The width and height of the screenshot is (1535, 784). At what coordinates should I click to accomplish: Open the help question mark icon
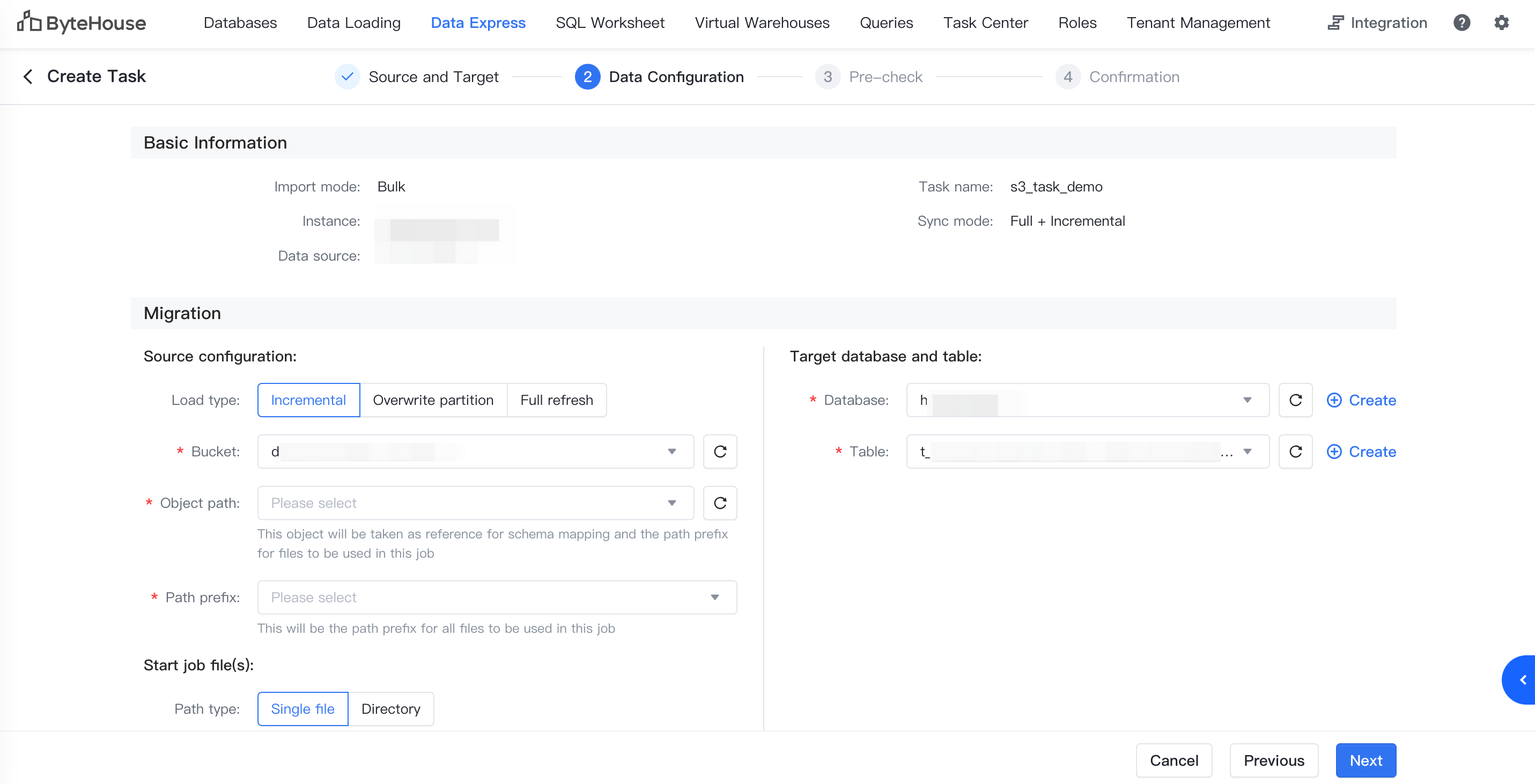point(1462,23)
